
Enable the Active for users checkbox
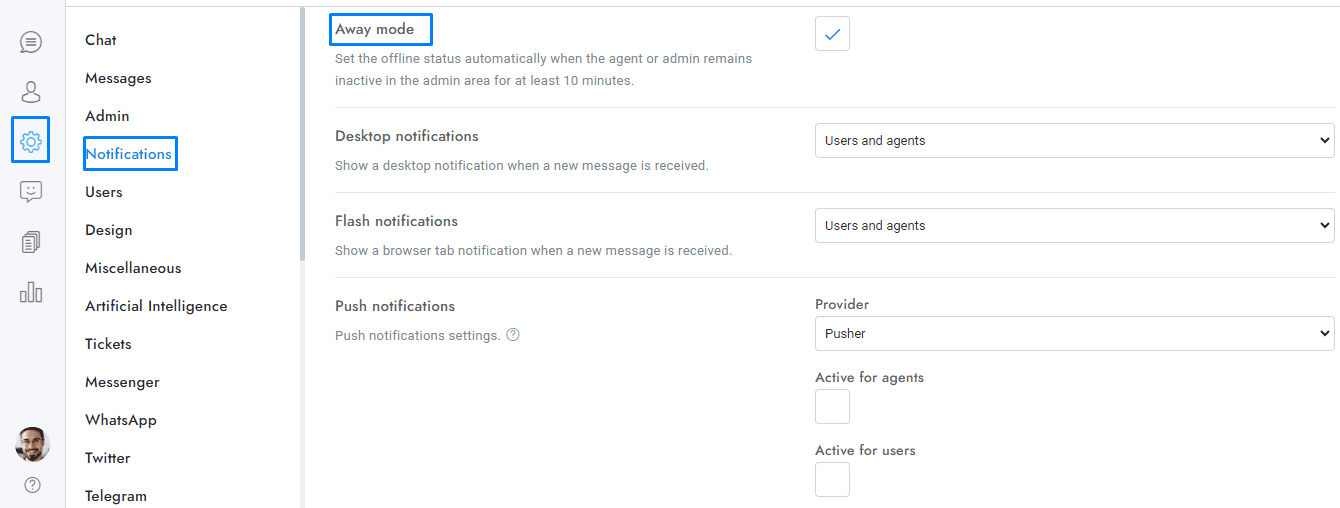[832, 480]
